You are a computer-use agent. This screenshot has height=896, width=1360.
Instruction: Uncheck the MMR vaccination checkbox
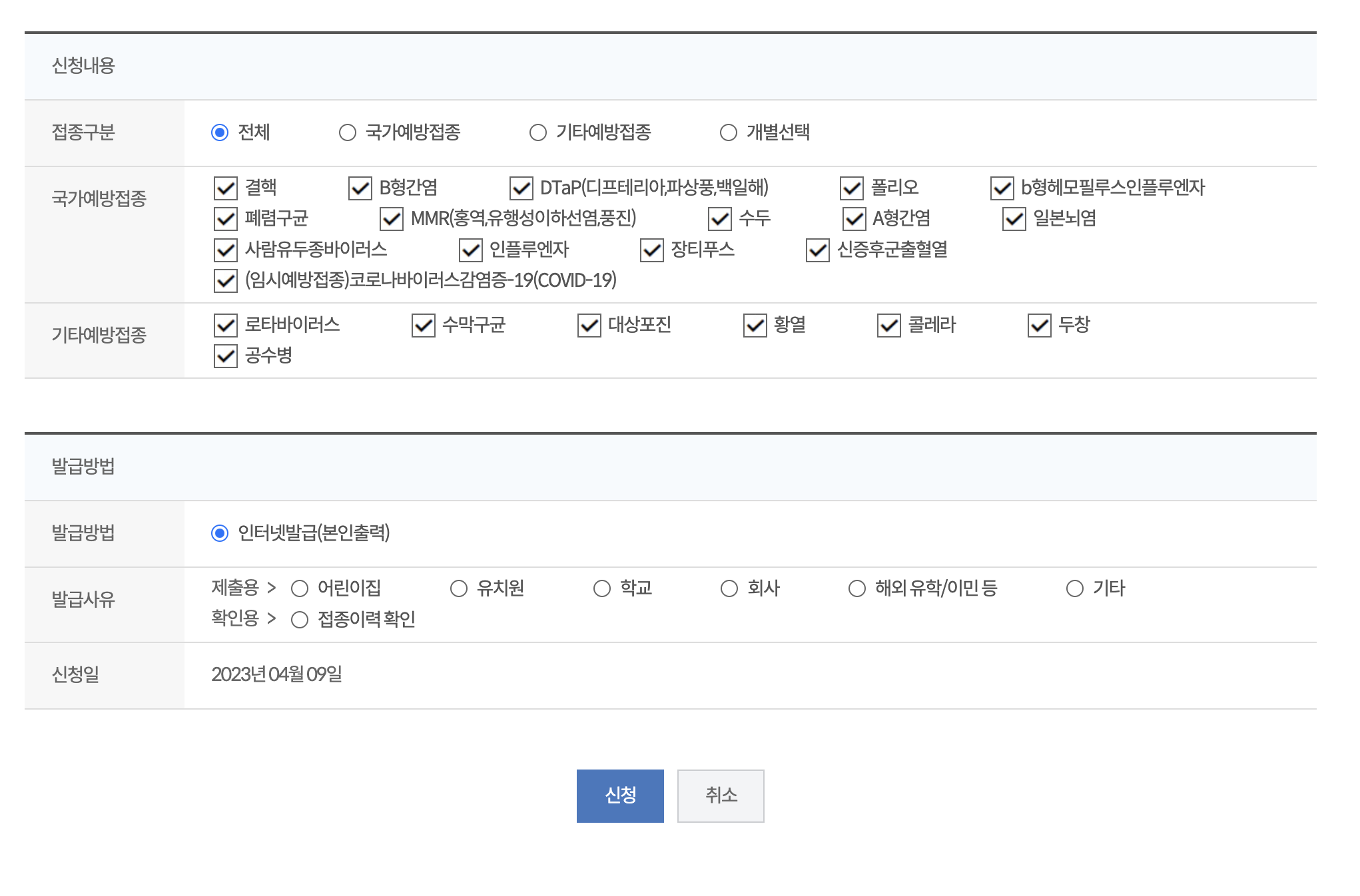392,219
